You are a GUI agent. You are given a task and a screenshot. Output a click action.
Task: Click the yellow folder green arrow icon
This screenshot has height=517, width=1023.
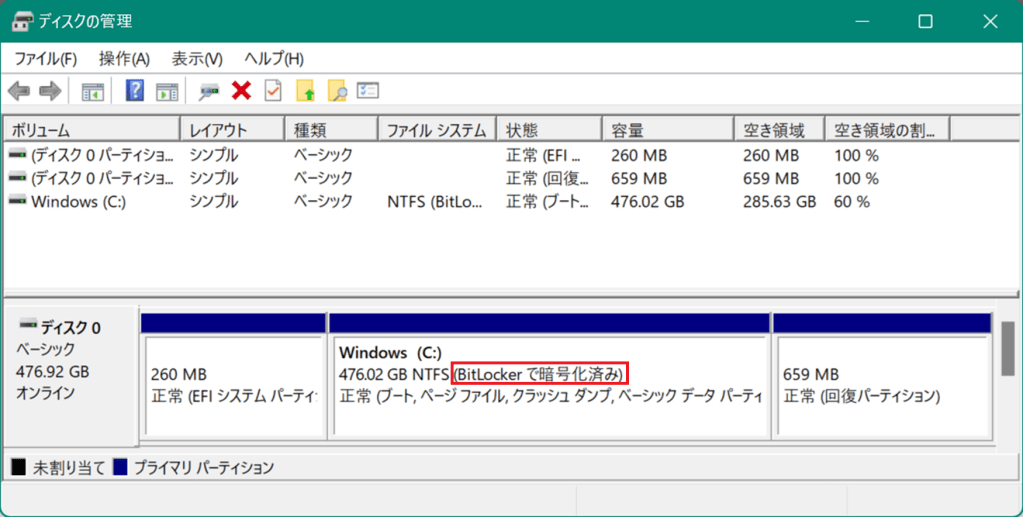[306, 91]
